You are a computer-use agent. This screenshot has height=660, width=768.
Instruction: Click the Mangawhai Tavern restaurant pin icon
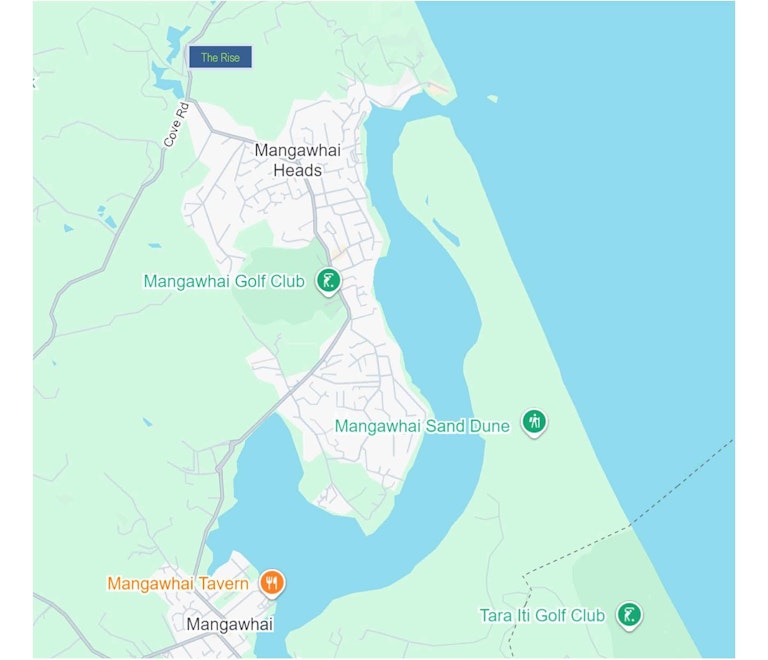coord(272,584)
